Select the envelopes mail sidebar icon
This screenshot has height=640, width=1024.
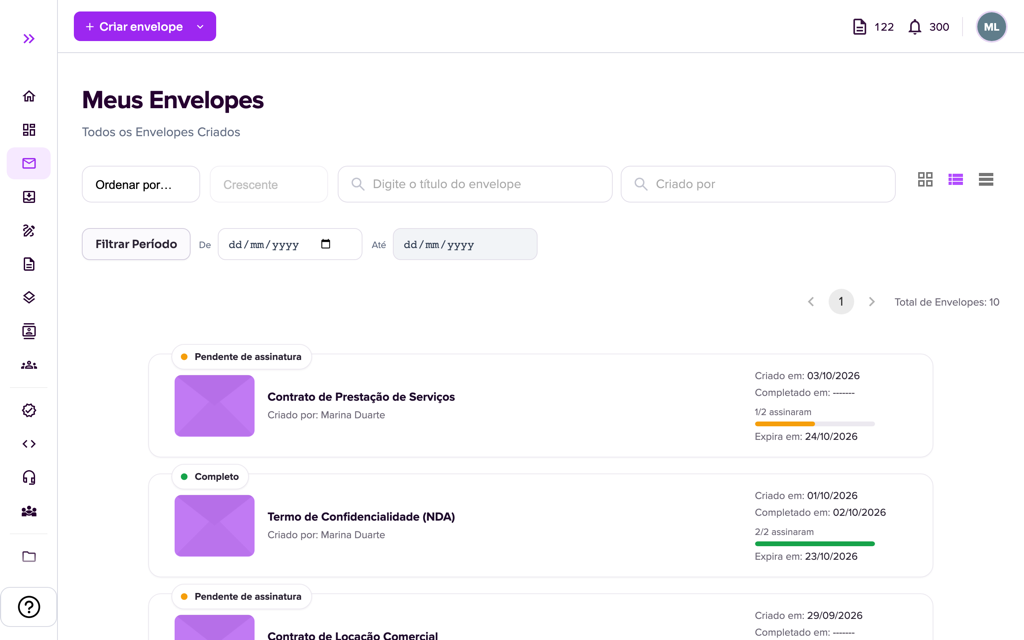[29, 163]
